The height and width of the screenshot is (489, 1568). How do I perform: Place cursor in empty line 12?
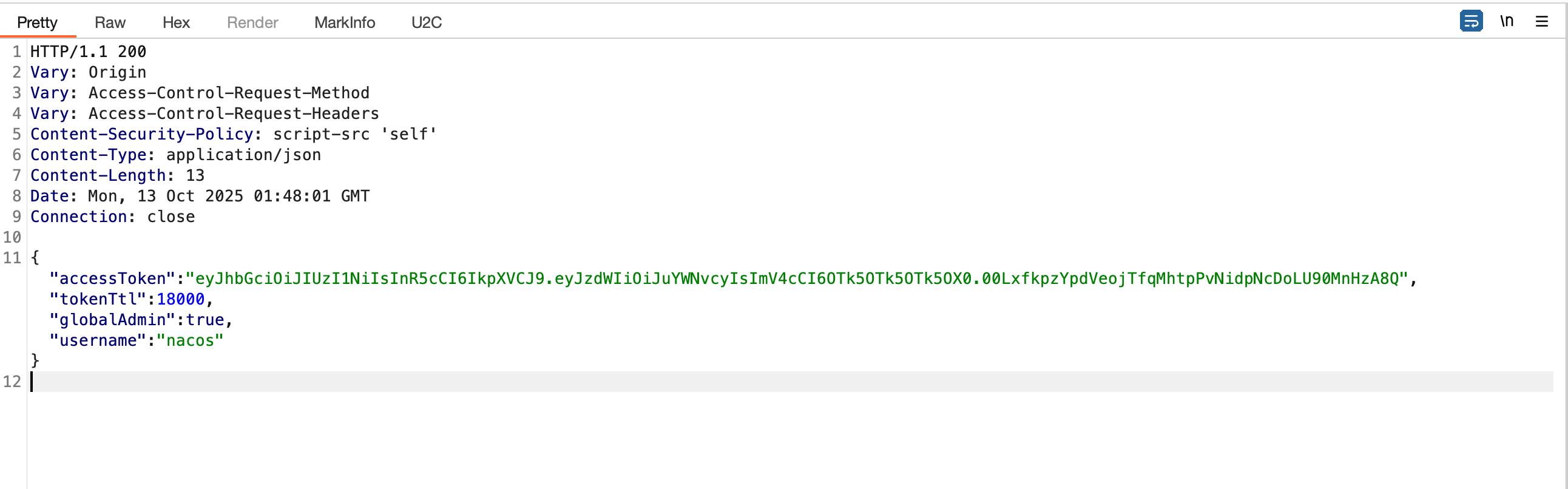pyautogui.click(x=365, y=382)
